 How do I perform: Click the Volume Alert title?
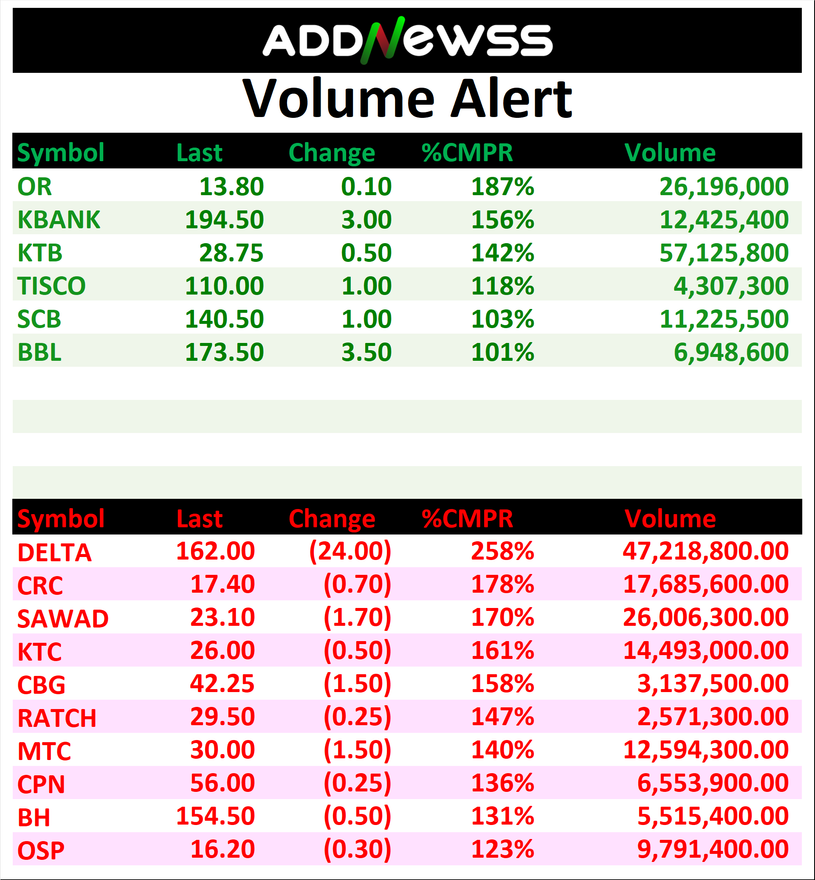(x=407, y=98)
